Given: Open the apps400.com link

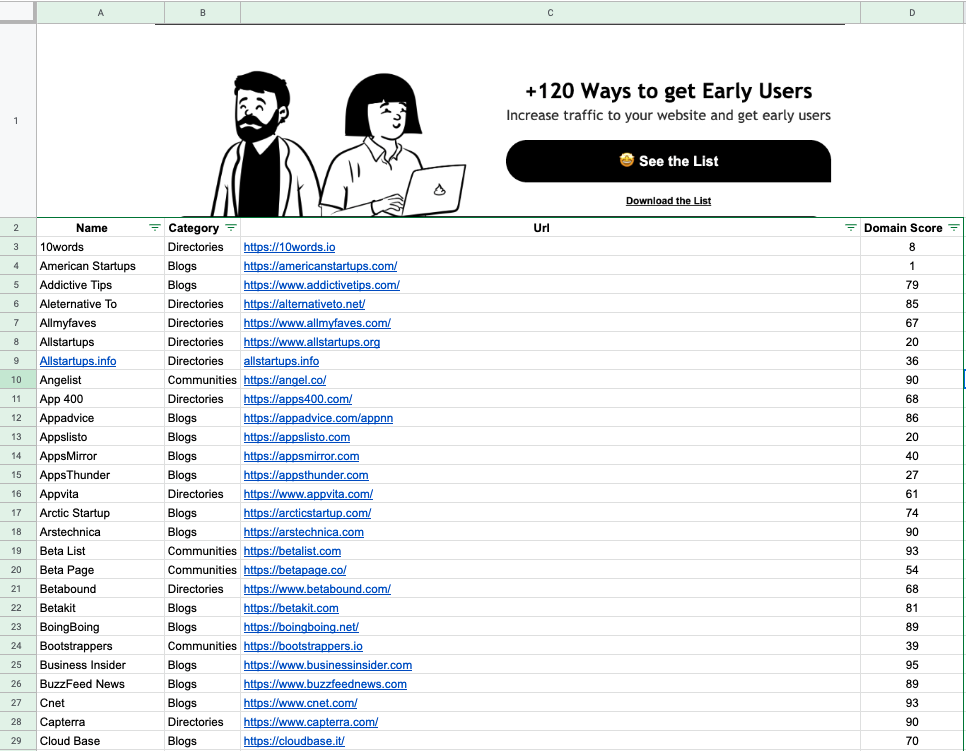Looking at the screenshot, I should point(298,399).
